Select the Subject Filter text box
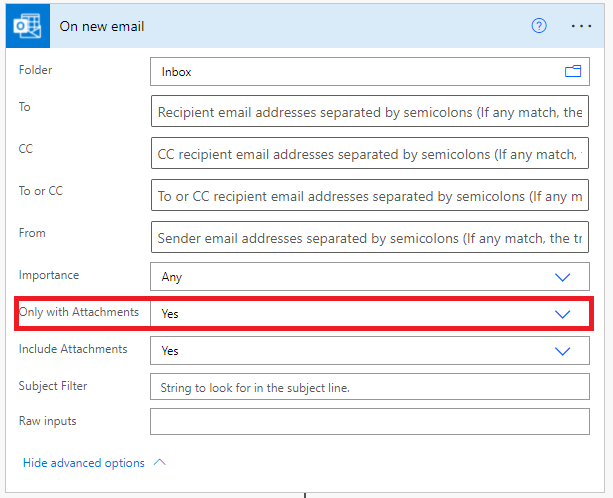 pos(370,387)
